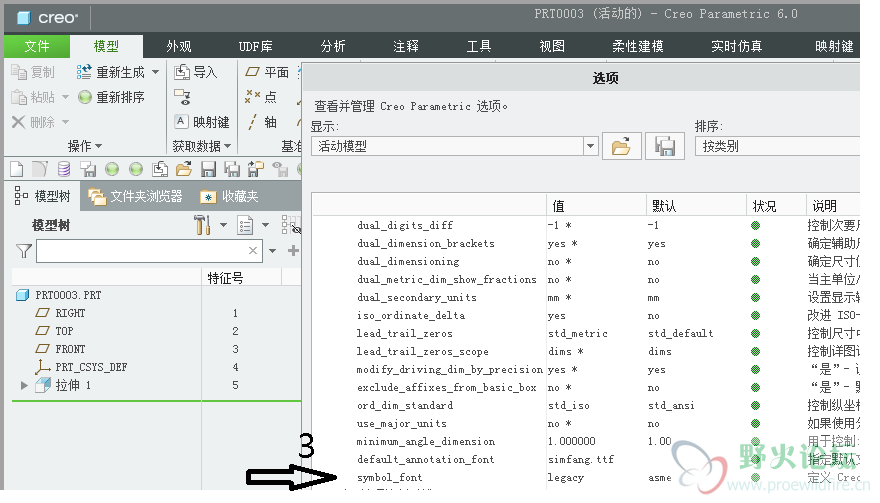880x503 pixels.
Task: Click the open configuration file folder button
Action: coord(621,147)
